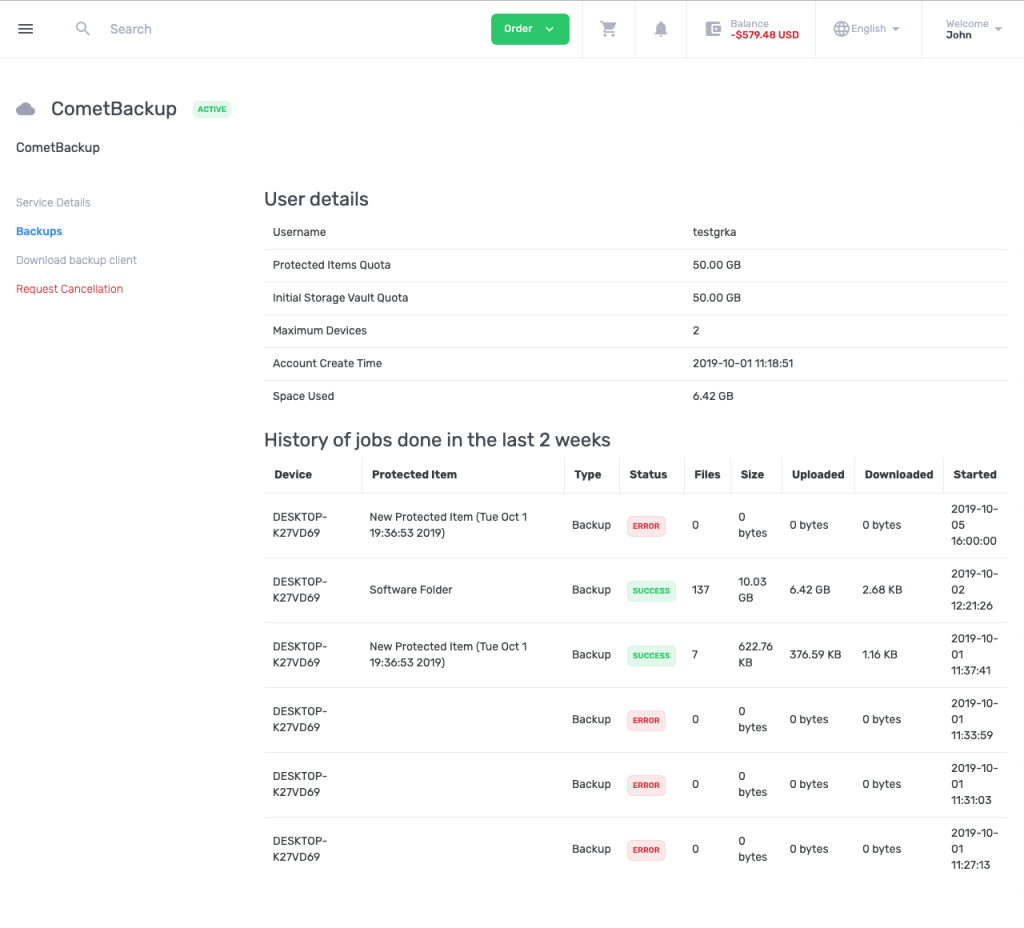This screenshot has width=1024, height=928.
Task: Click the 1.16 KB downloaded cell
Action: 880,654
